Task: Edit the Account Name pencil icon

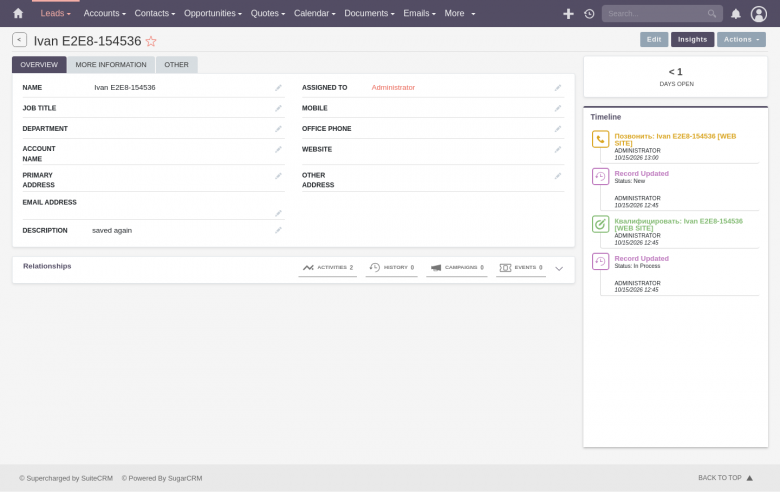Action: (278, 149)
